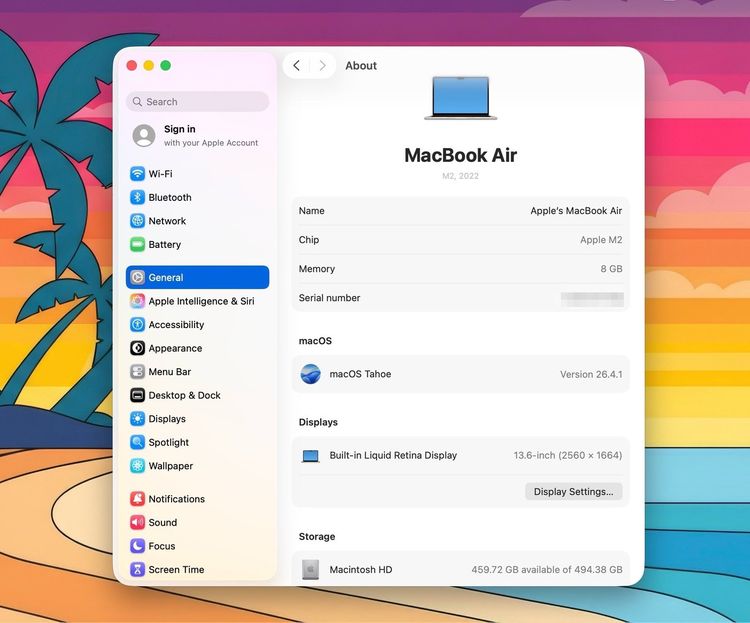Select the Wallpaper sidebar icon
Viewport: 750px width, 623px height.
(x=137, y=466)
